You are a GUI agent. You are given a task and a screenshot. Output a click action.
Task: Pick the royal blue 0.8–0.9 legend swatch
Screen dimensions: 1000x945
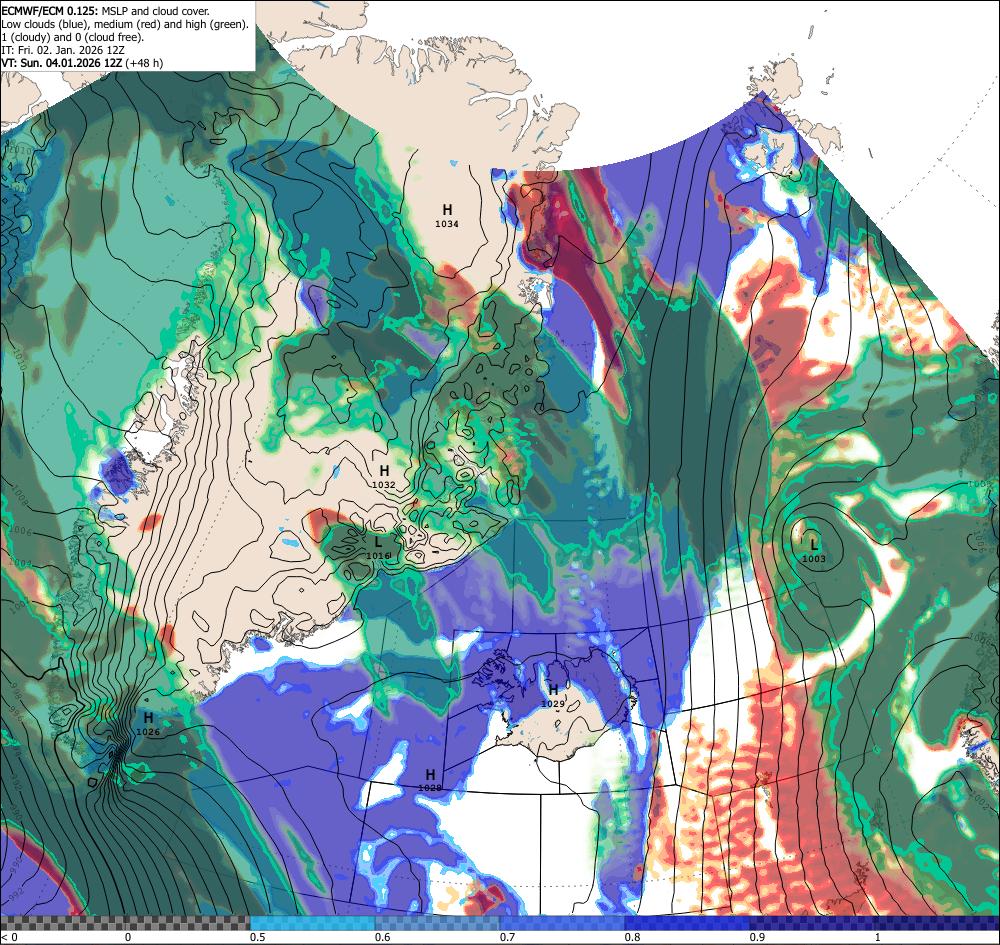click(x=687, y=923)
